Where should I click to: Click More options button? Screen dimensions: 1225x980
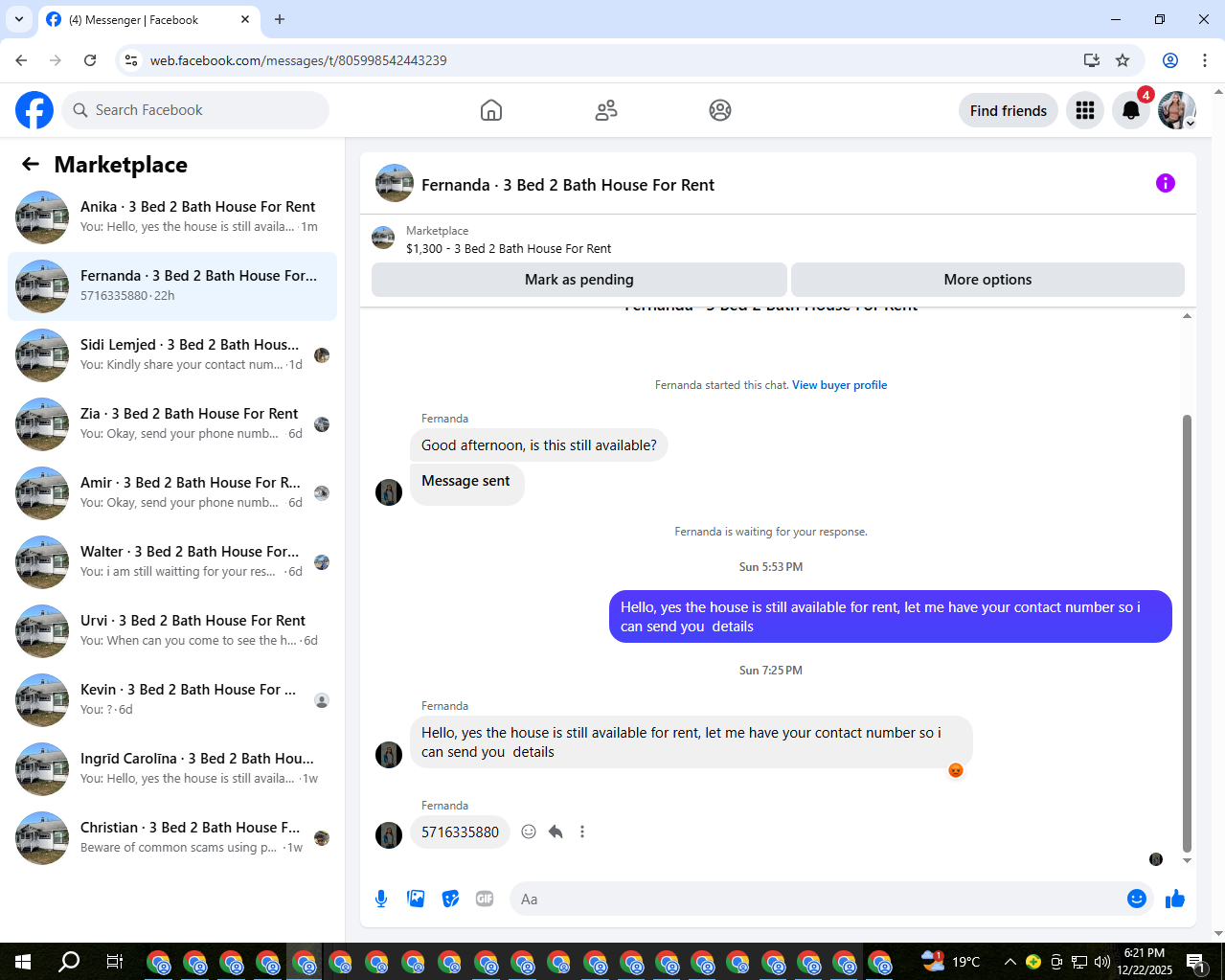(x=987, y=280)
